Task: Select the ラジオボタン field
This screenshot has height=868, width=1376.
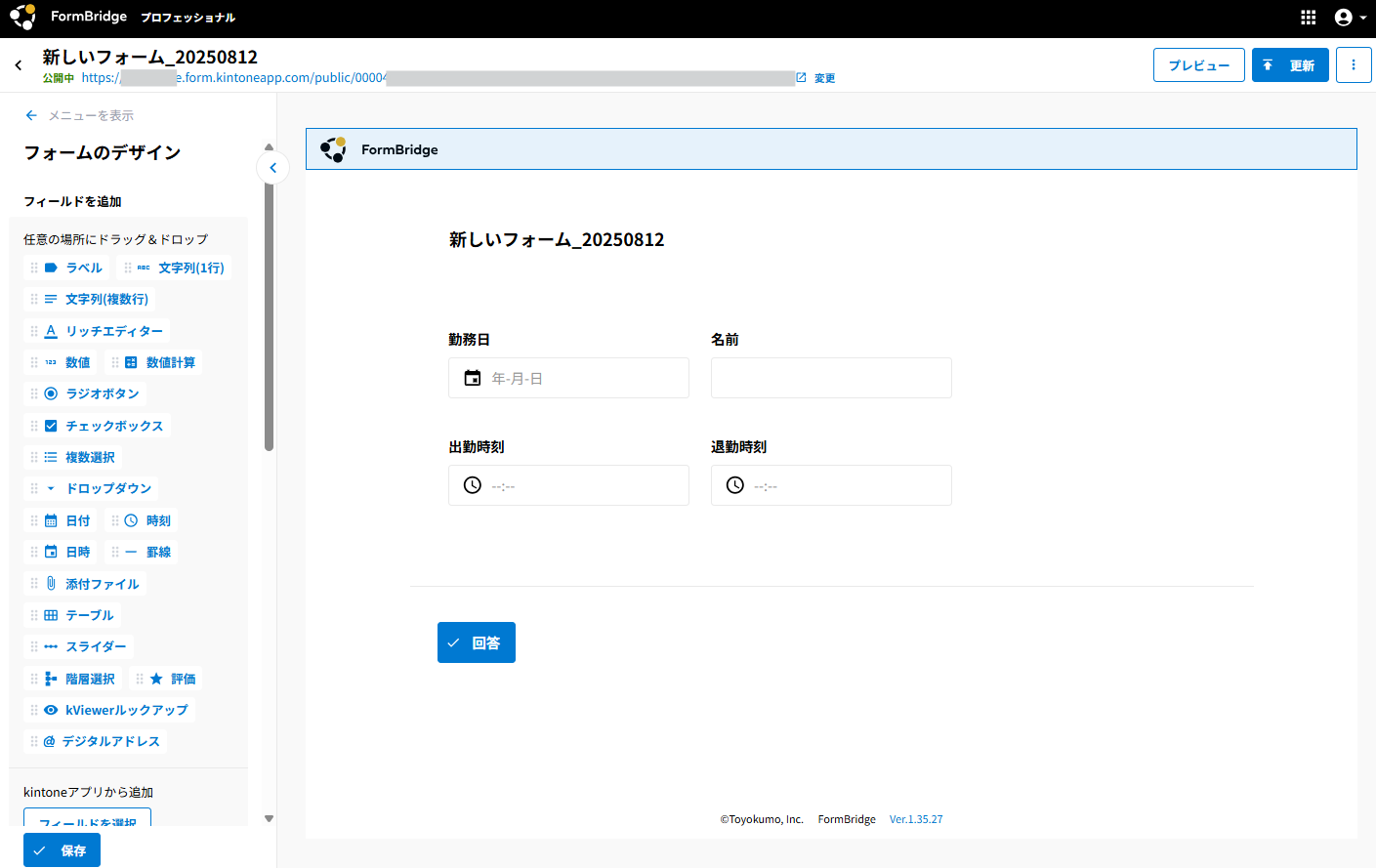Action: coord(85,393)
